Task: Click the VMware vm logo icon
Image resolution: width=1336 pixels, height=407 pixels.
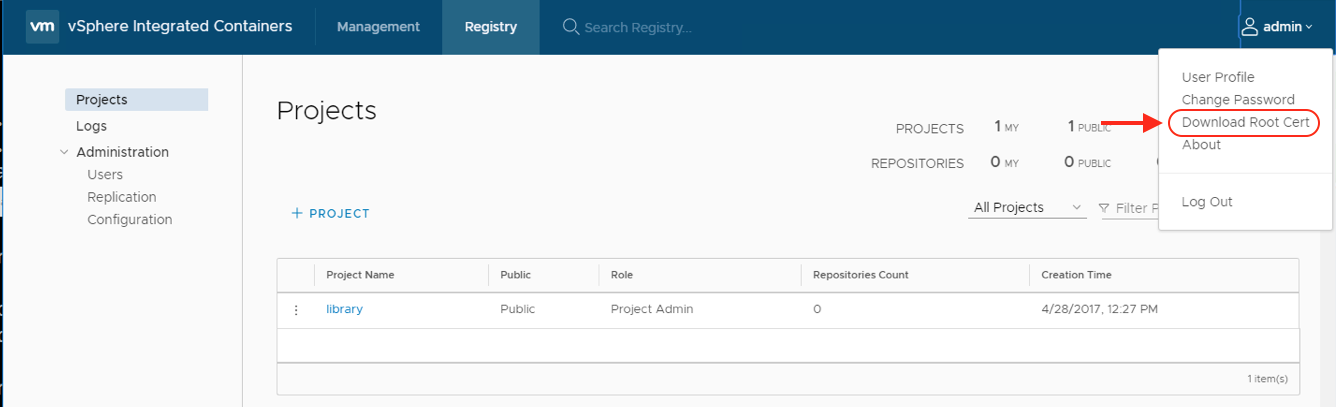Action: tap(42, 27)
